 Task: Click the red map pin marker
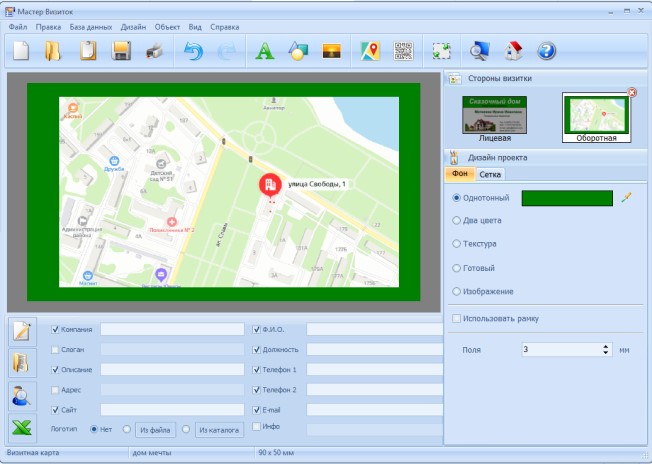click(x=270, y=186)
